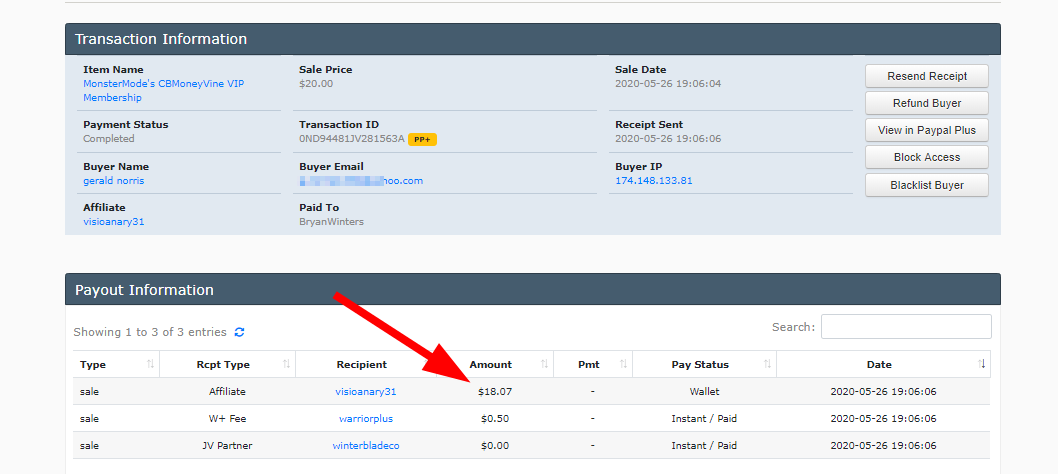
Task: Sort table by Pay Status column
Action: 704,365
